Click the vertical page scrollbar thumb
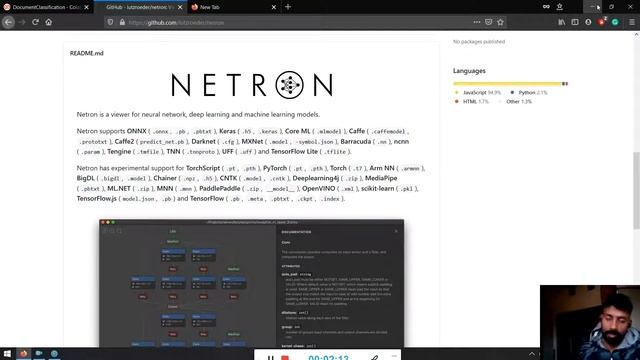This screenshot has height=360, width=640. point(636,191)
